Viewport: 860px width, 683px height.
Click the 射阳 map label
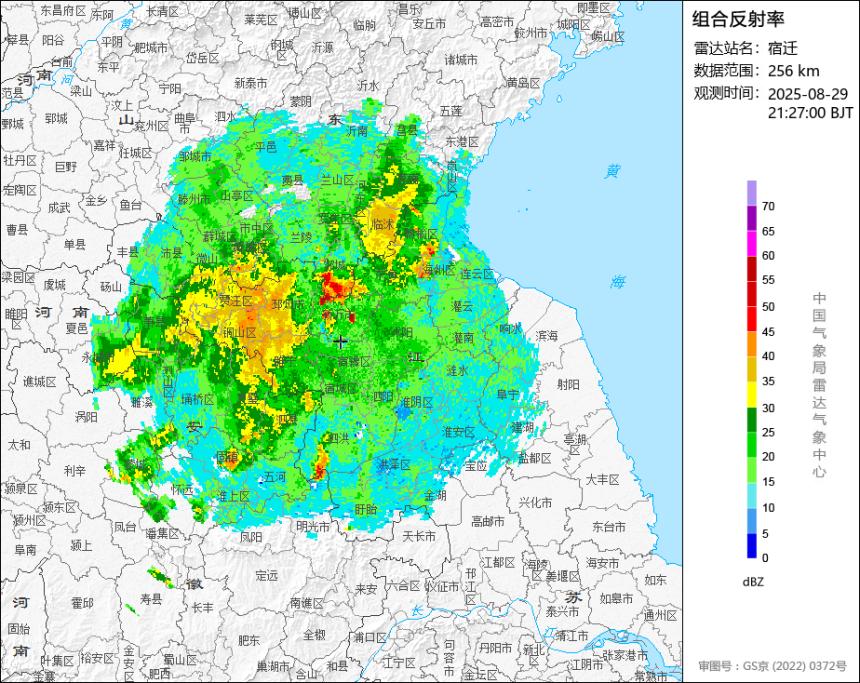point(568,385)
